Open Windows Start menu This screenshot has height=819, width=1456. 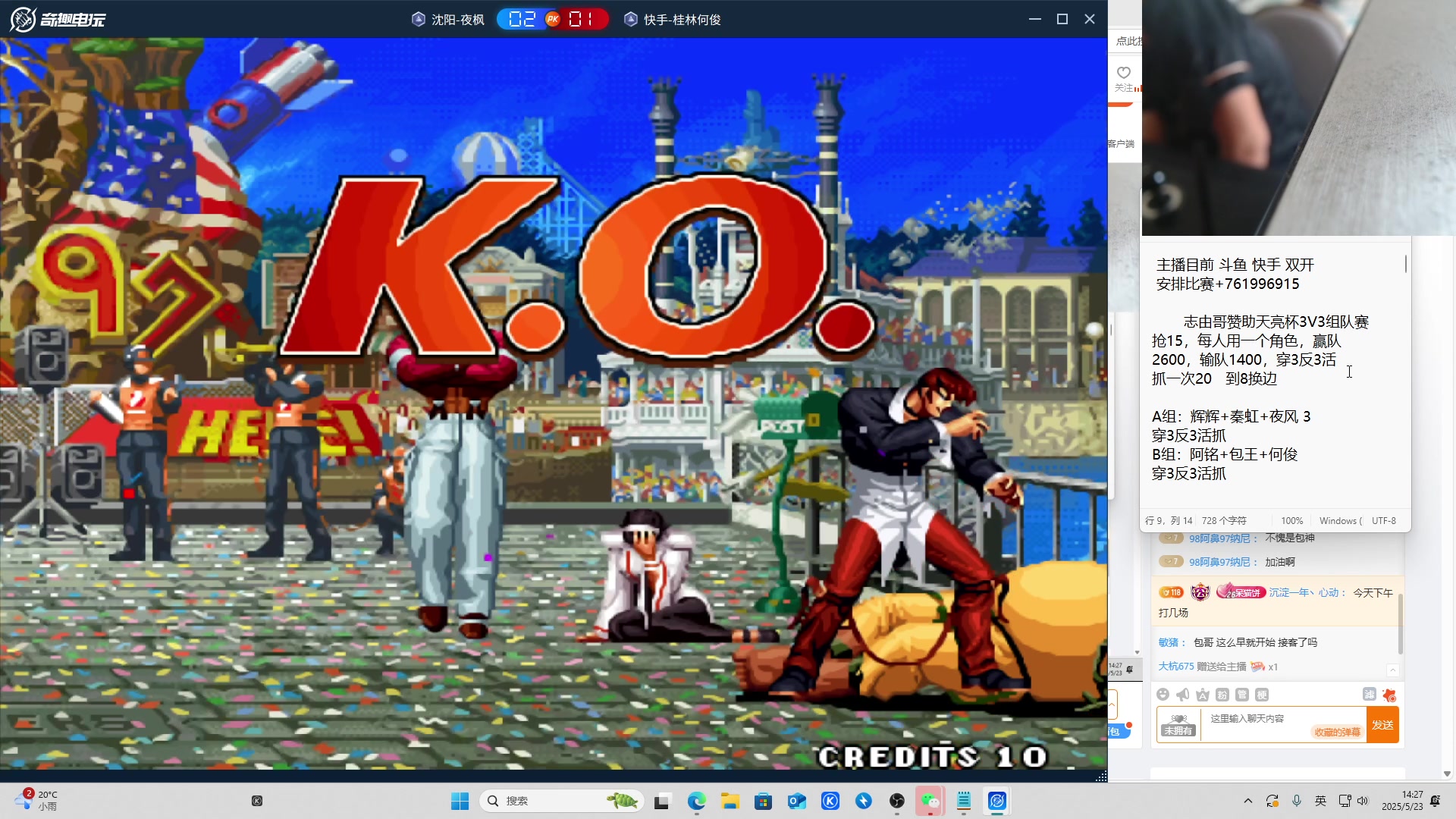pyautogui.click(x=460, y=801)
